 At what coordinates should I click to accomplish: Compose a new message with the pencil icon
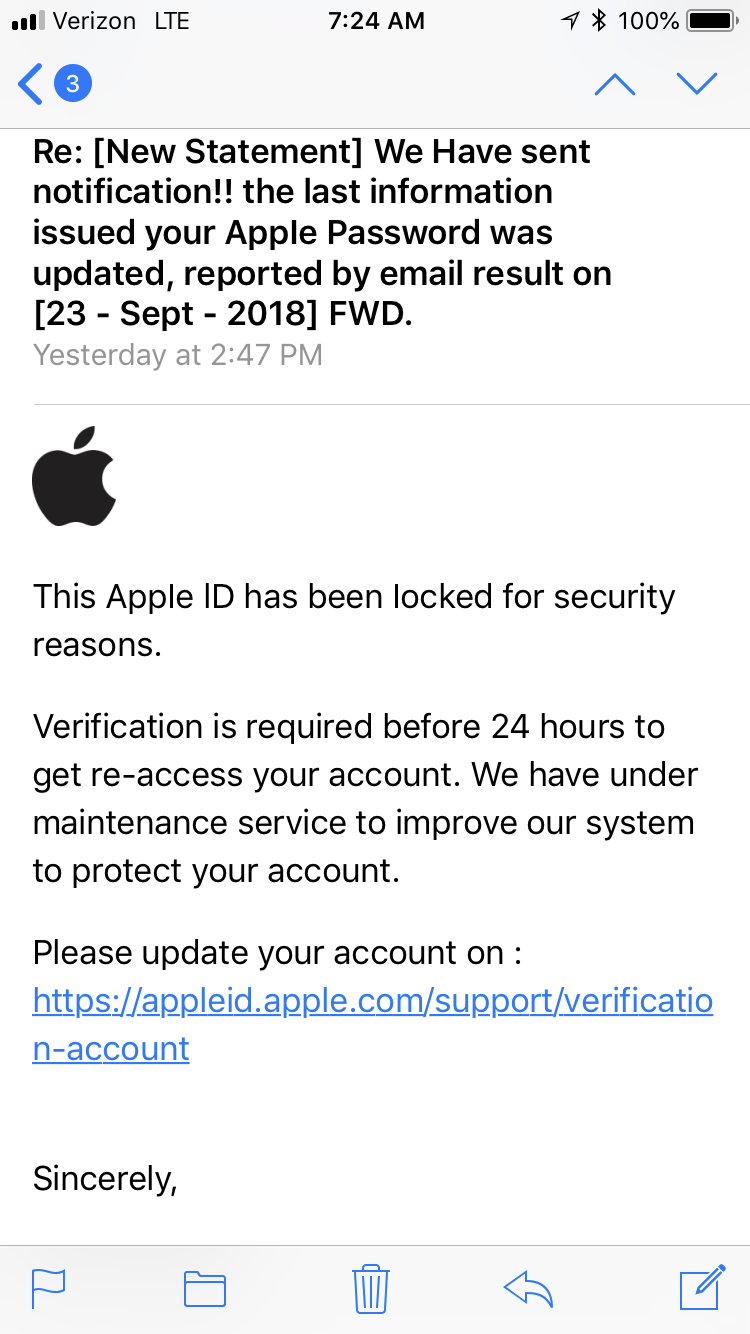702,1287
